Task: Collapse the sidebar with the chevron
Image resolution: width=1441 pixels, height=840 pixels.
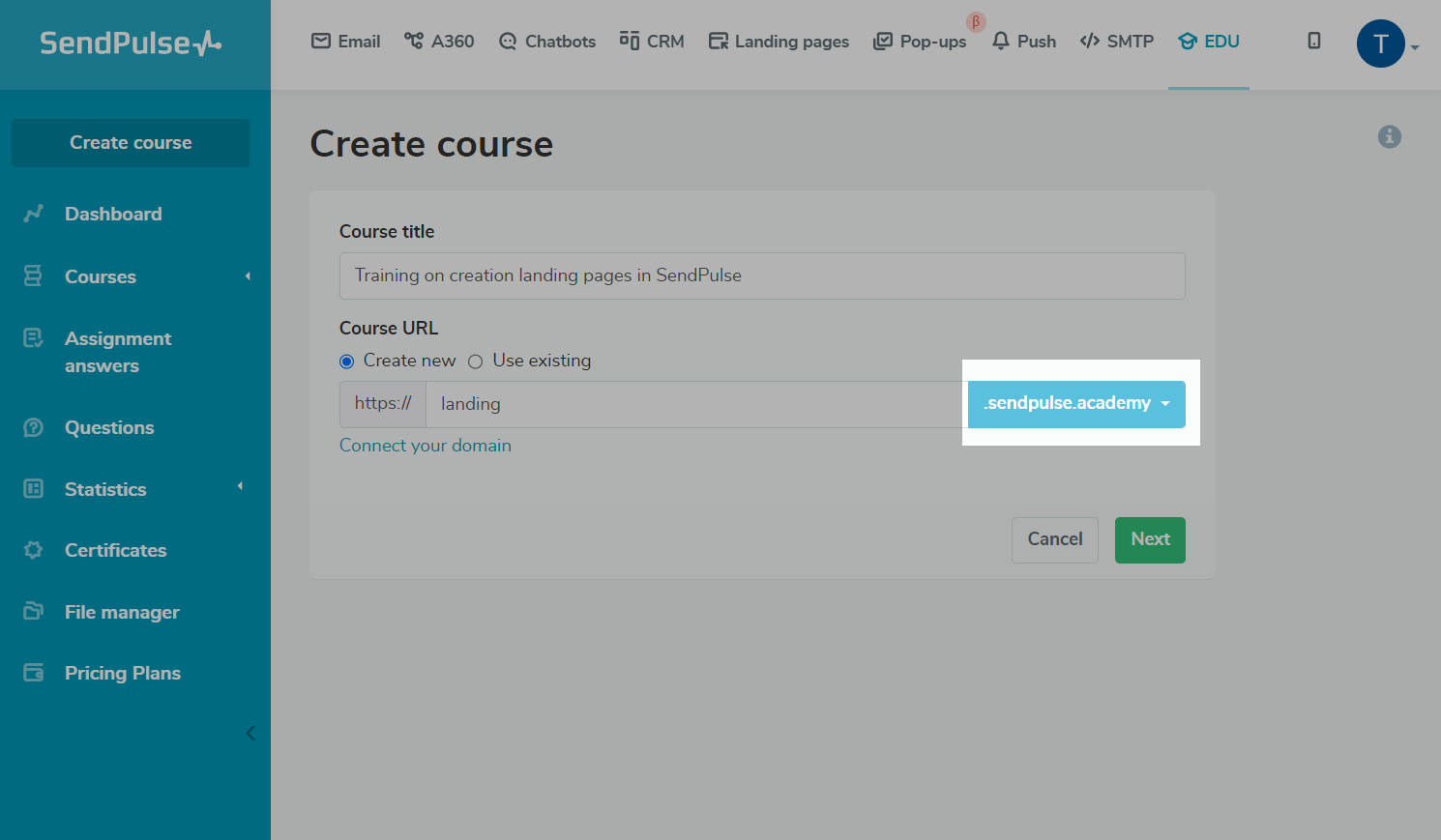Action: pos(250,733)
